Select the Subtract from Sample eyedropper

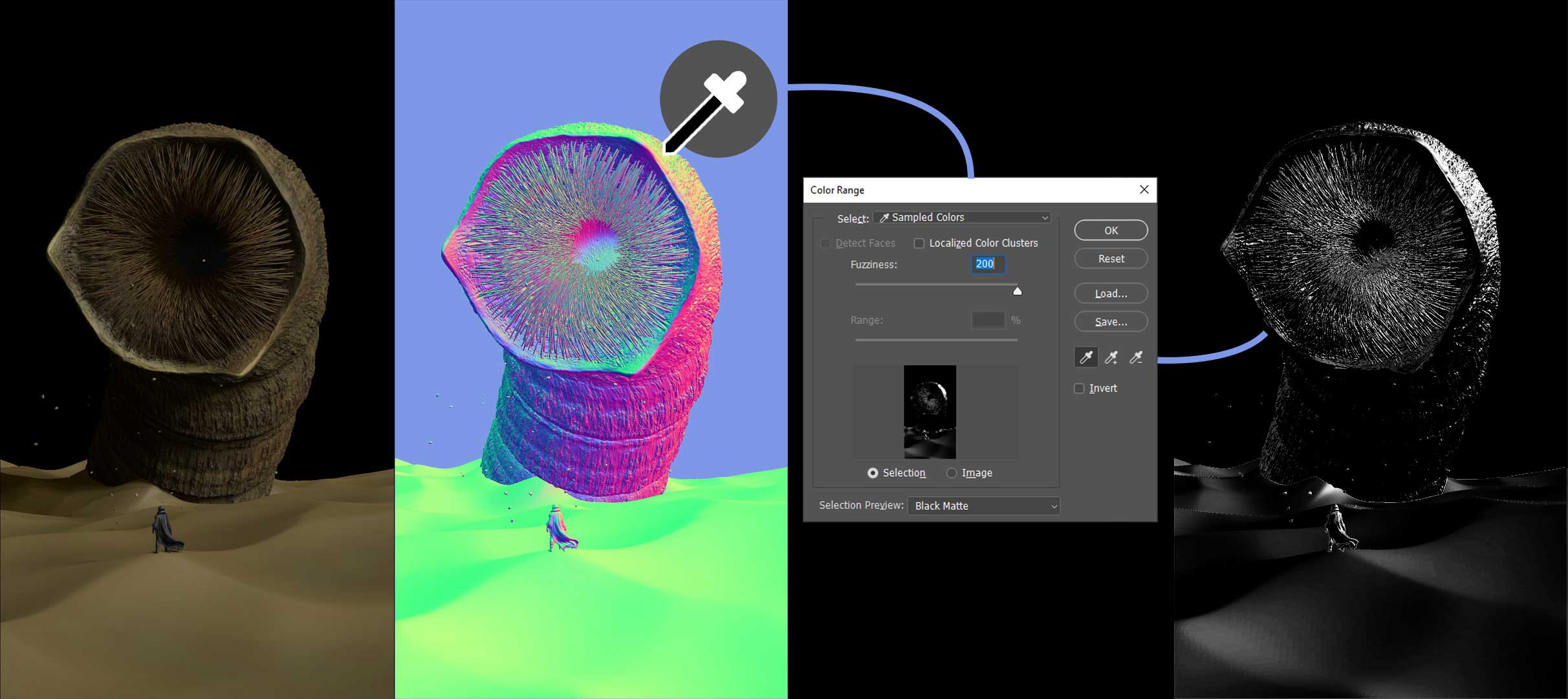pyautogui.click(x=1136, y=357)
